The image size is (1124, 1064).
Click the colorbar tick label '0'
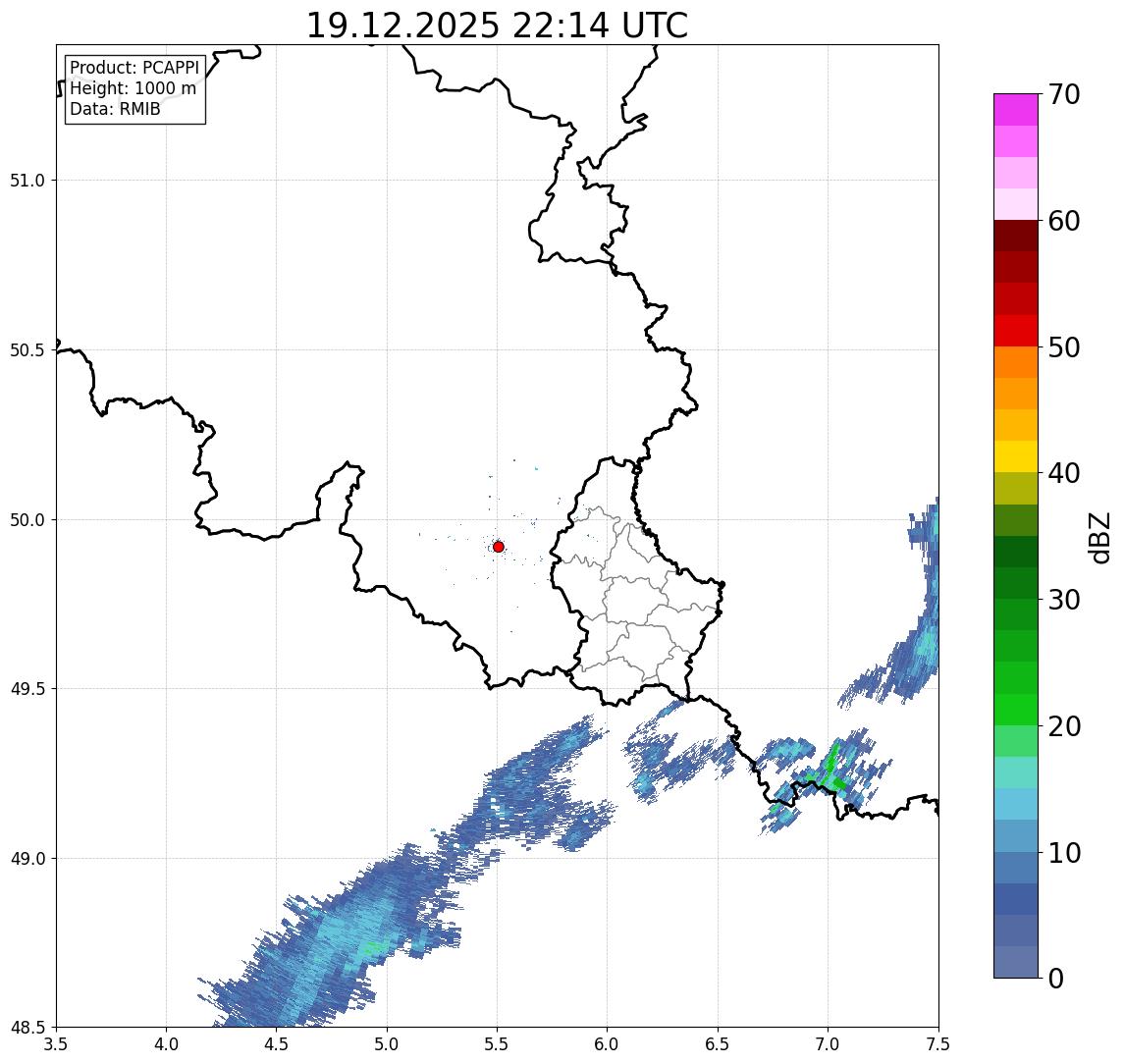point(1056,978)
